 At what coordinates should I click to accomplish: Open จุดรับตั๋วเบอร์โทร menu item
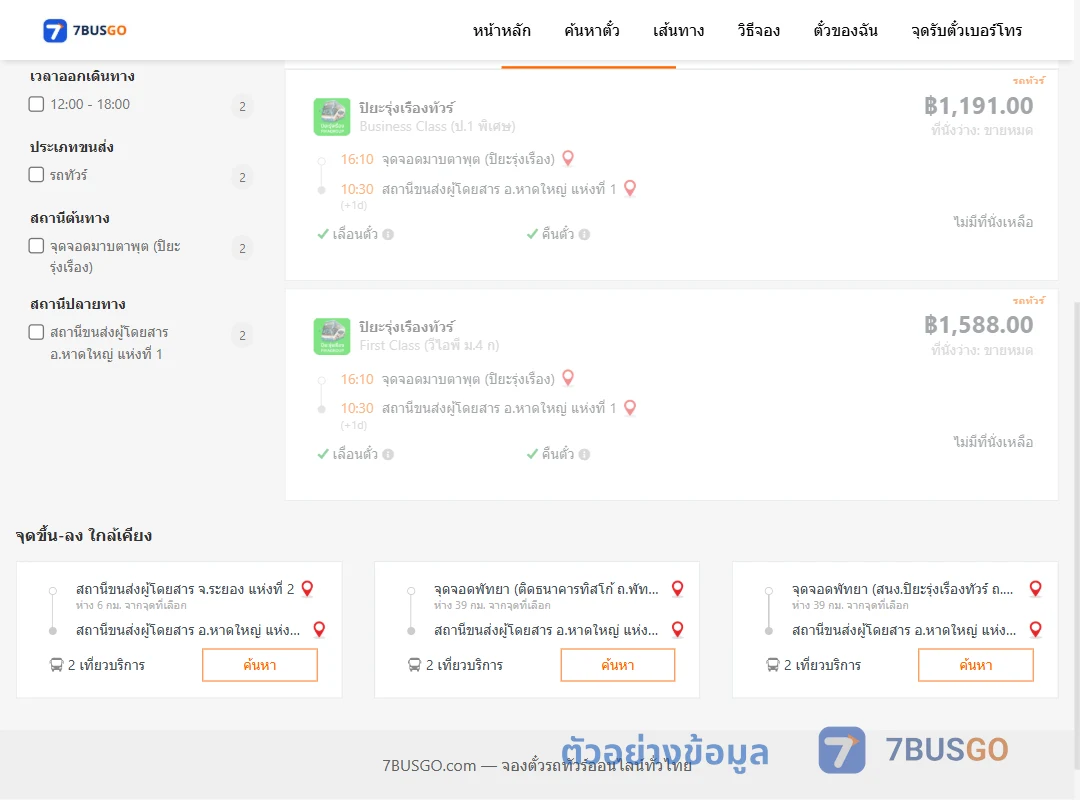click(x=966, y=30)
